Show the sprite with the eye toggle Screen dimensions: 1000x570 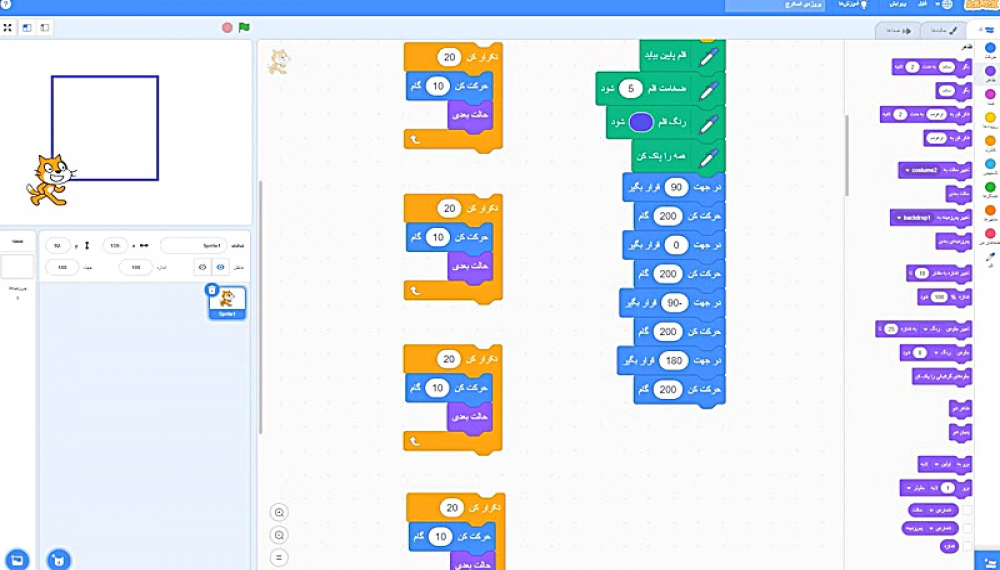220,267
